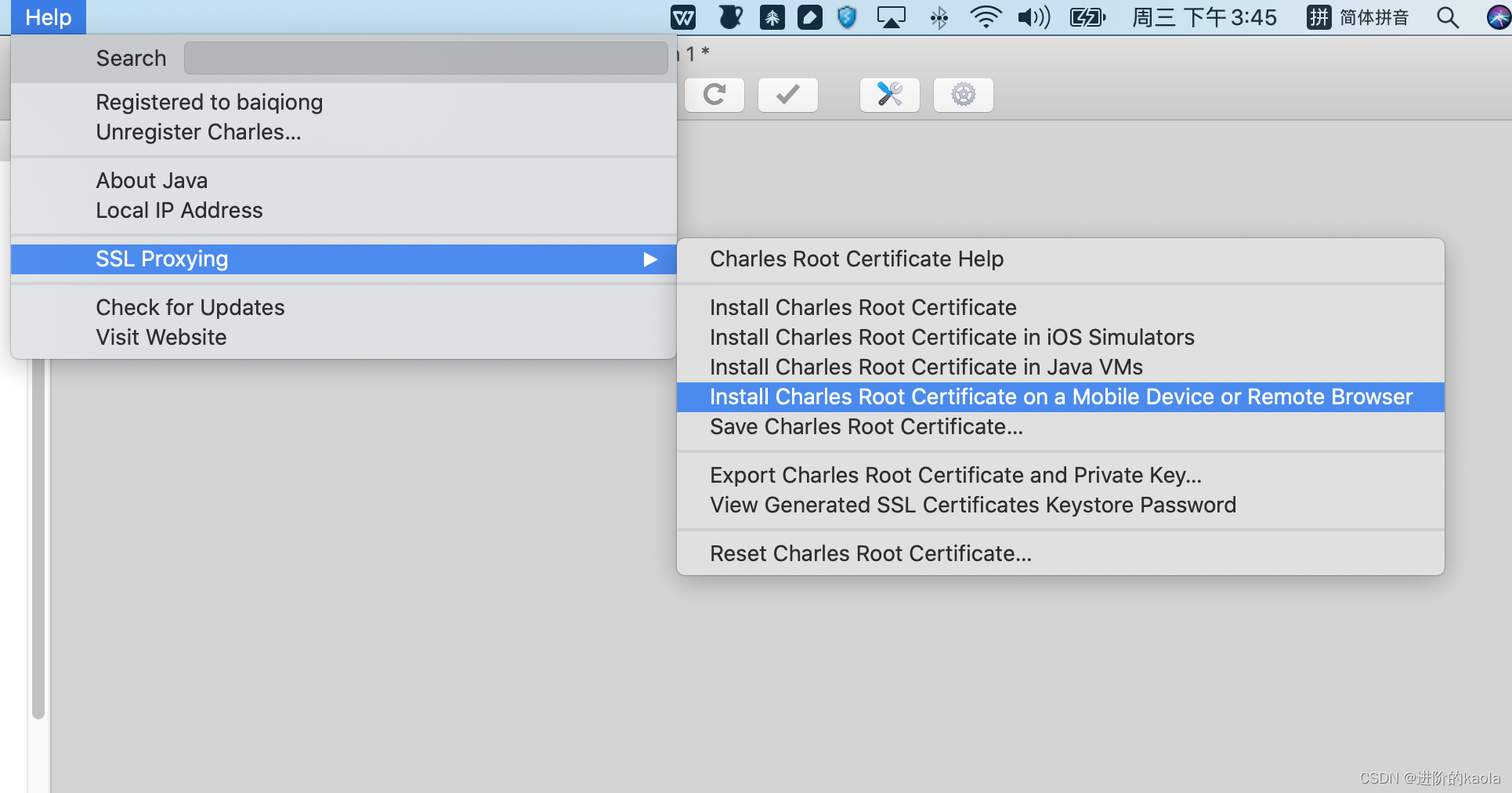Click the Refresh toolbar icon
This screenshot has width=1512, height=793.
pyautogui.click(x=714, y=95)
